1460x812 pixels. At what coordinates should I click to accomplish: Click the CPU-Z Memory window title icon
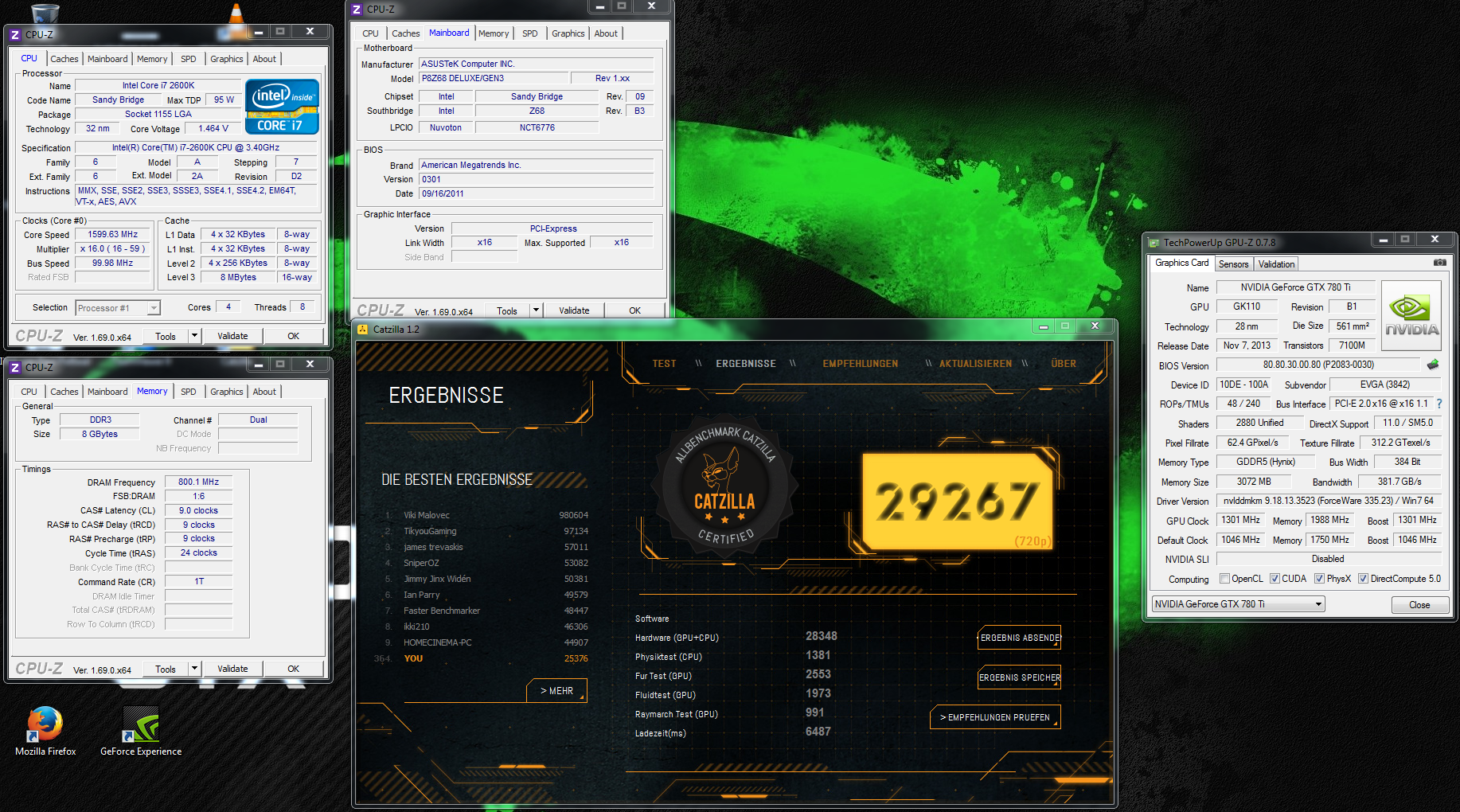[x=14, y=367]
